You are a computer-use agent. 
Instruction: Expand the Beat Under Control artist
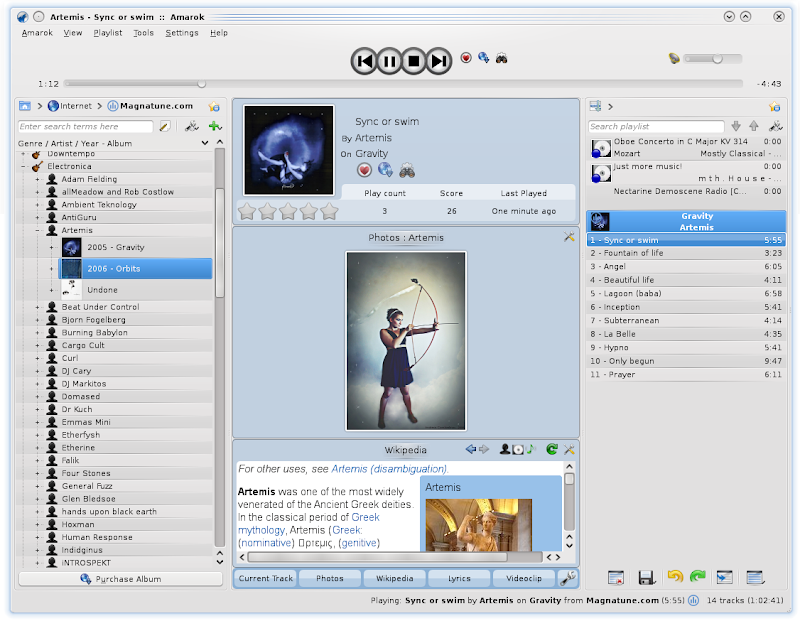37,307
